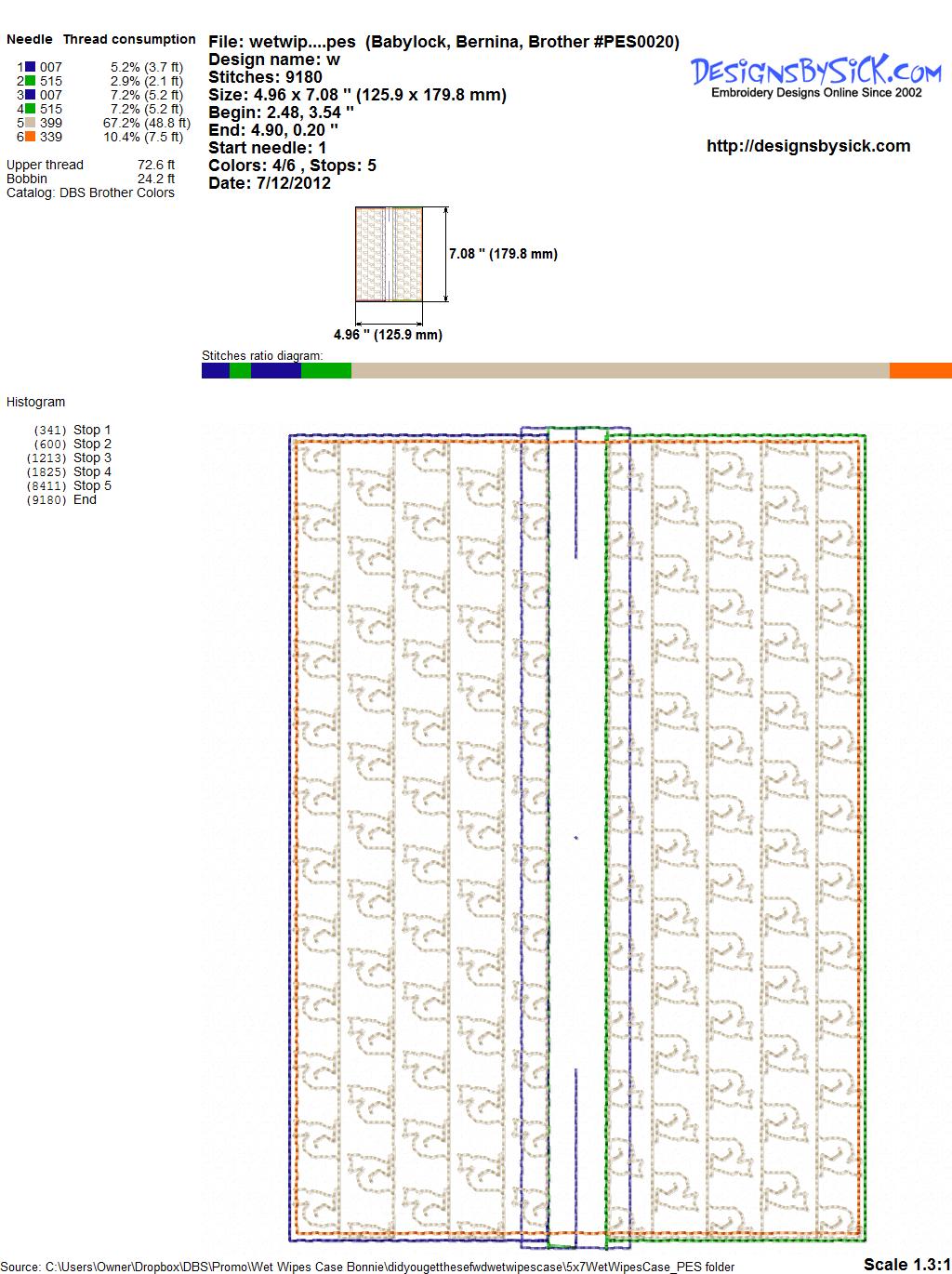Select needle 2 green 515 swatch

(x=31, y=81)
